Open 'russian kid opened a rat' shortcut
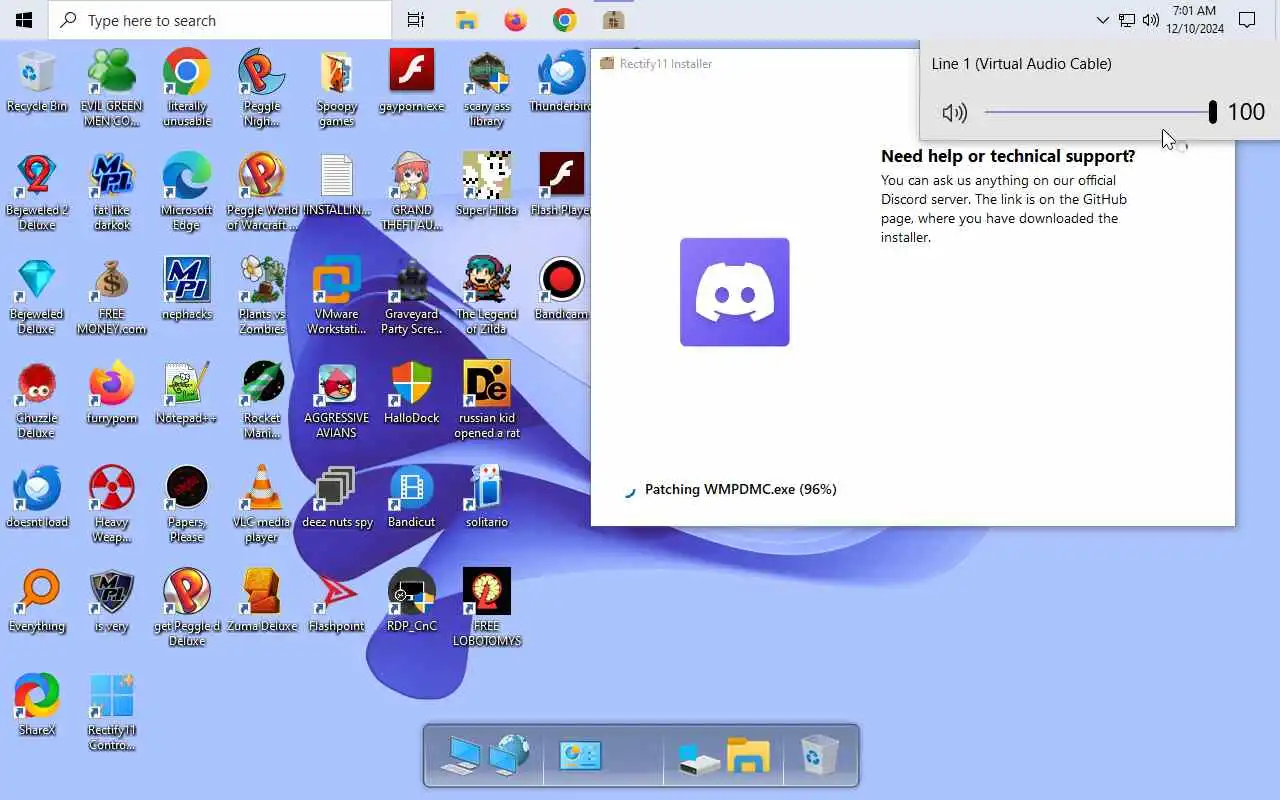 [x=487, y=400]
